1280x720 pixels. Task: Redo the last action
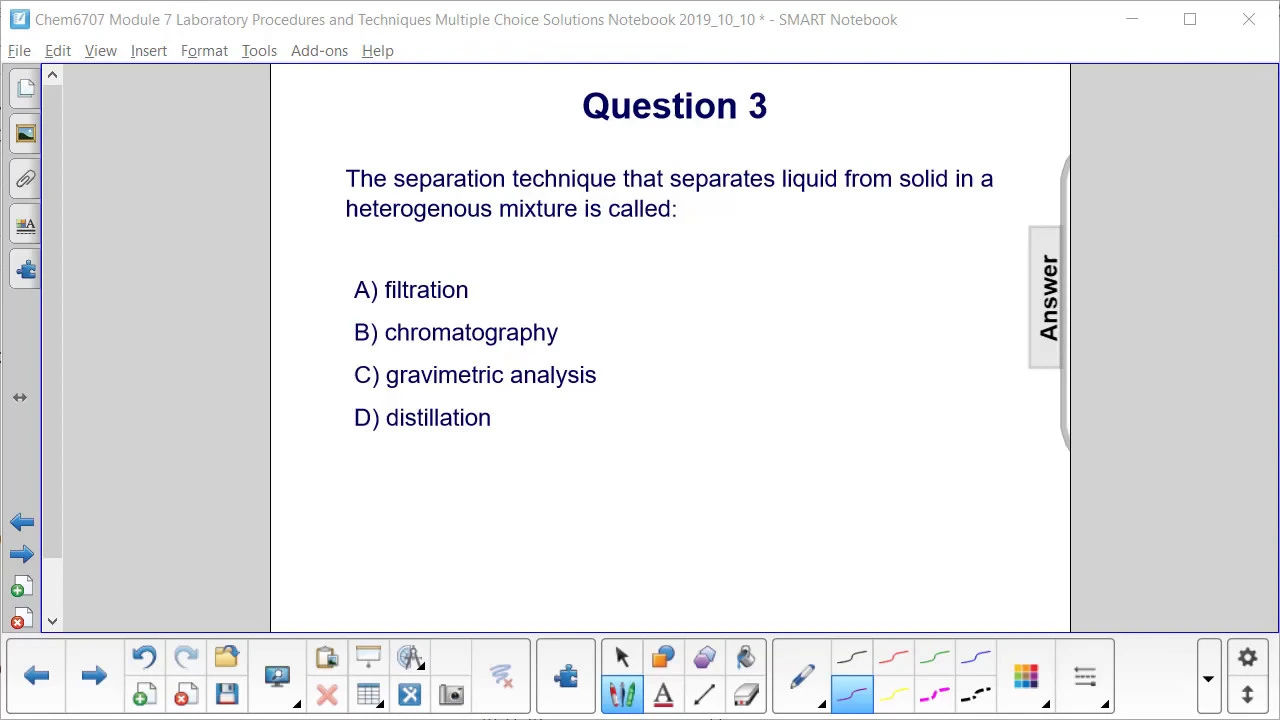point(186,657)
